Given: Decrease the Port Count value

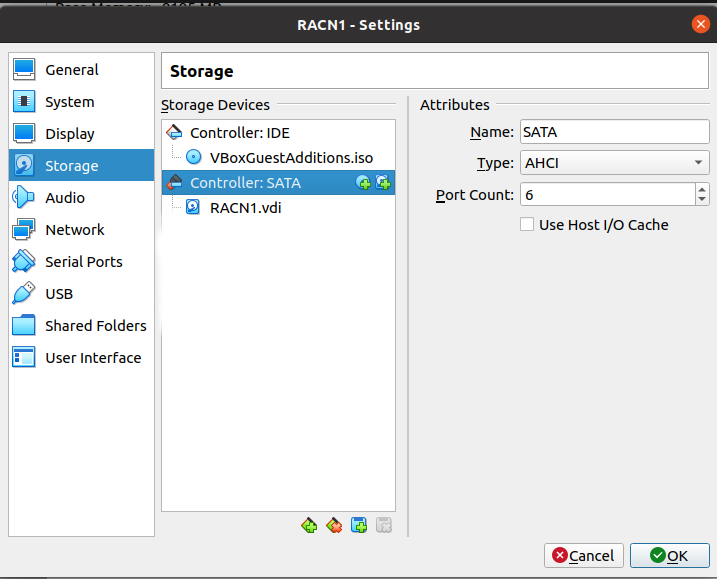Looking at the screenshot, I should (702, 200).
